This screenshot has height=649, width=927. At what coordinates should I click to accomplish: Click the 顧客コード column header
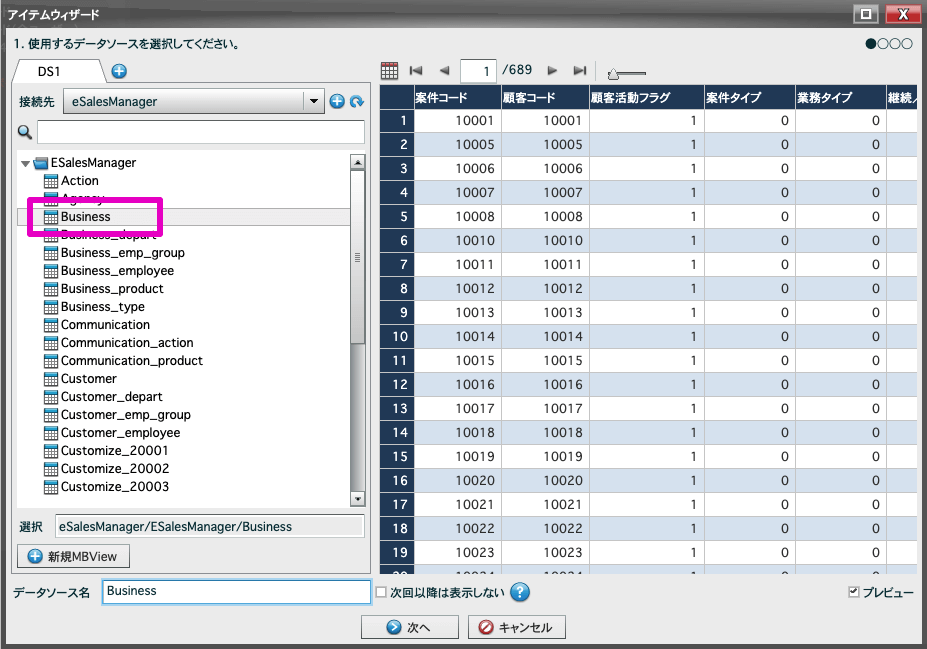coord(546,97)
